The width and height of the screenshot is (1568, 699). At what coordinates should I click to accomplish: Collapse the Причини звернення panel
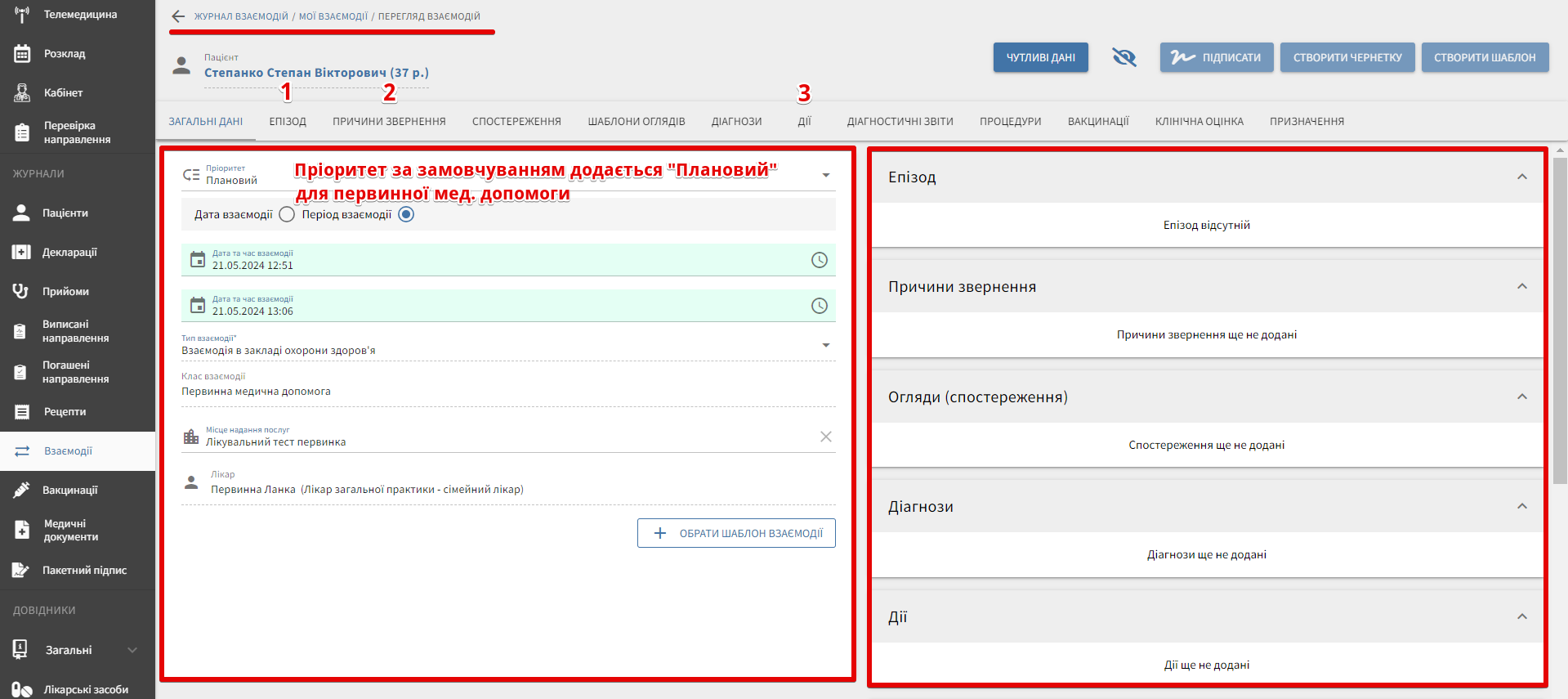[x=1521, y=287]
